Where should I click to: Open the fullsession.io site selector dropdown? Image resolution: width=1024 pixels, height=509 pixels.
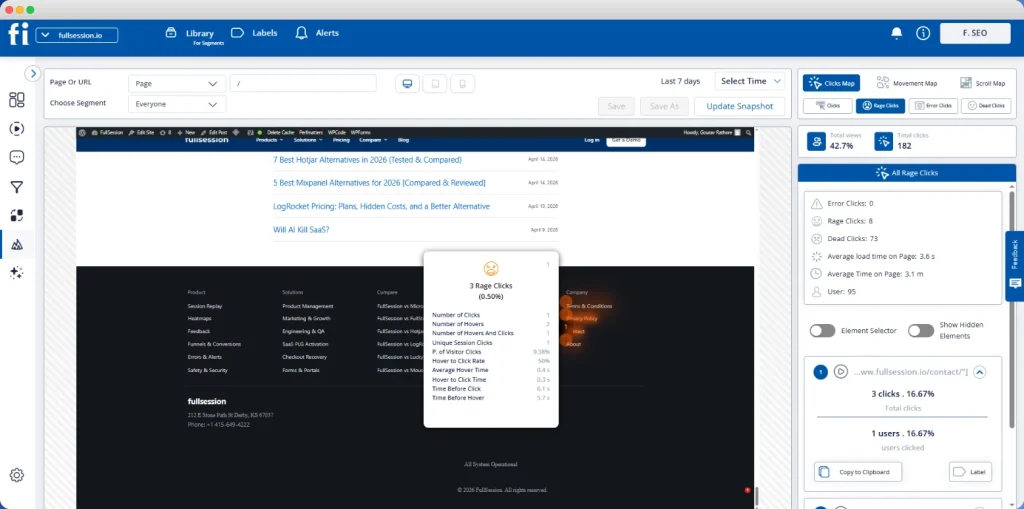click(x=77, y=35)
